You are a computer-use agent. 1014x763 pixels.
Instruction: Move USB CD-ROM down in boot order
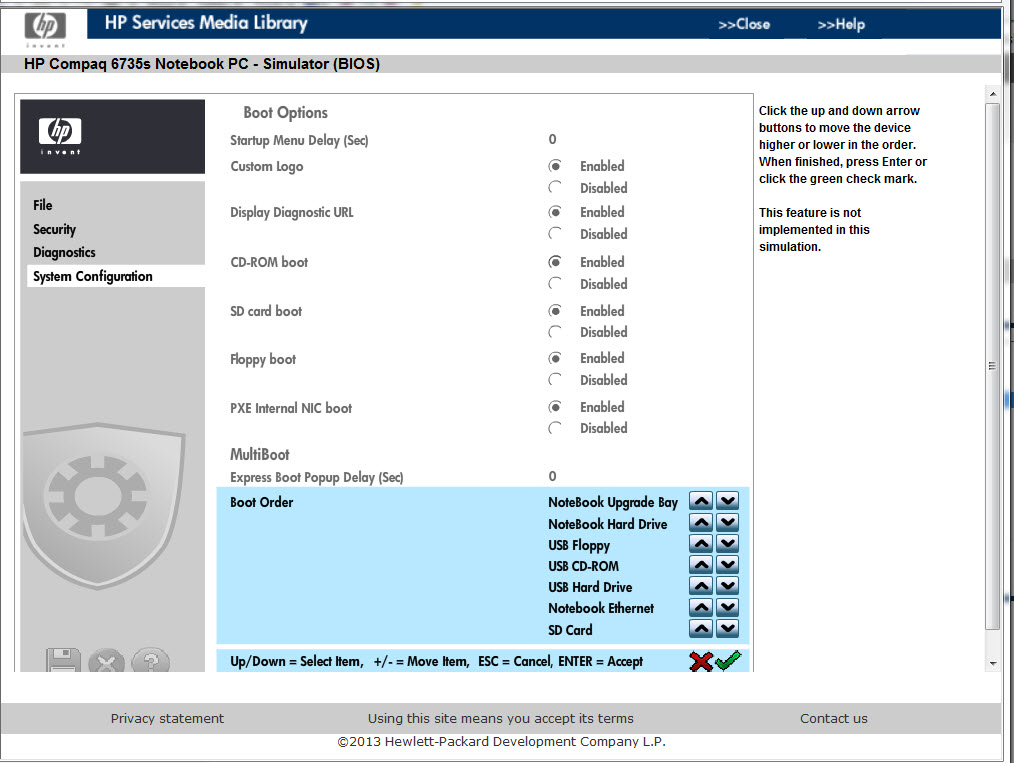728,565
